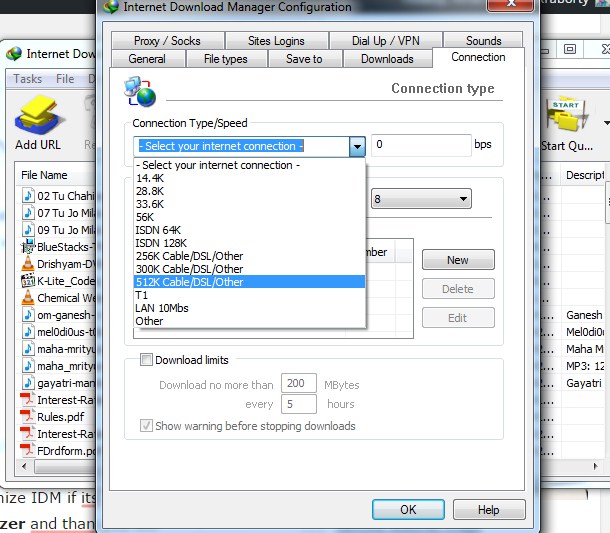Click the 200 MBytes limit field
This screenshot has width=610, height=533.
pos(299,383)
